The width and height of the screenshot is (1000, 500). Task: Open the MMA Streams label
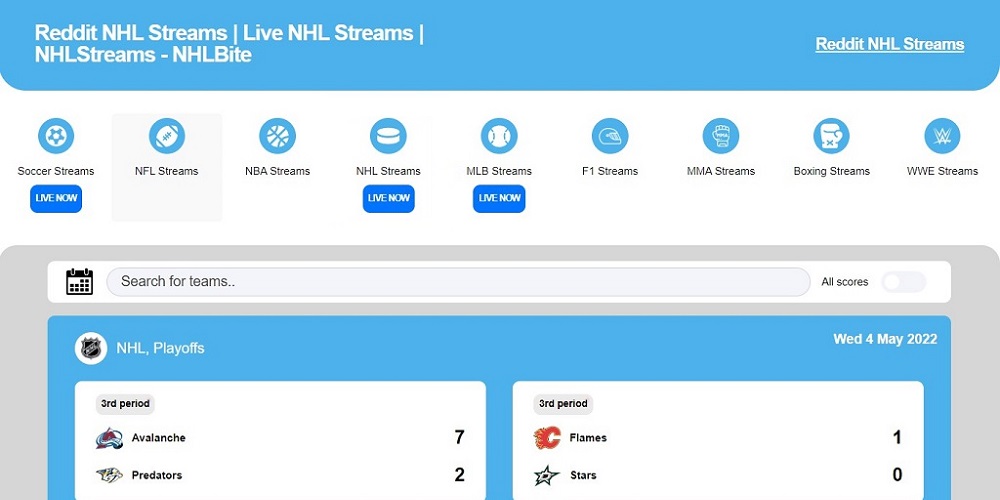[x=721, y=171]
